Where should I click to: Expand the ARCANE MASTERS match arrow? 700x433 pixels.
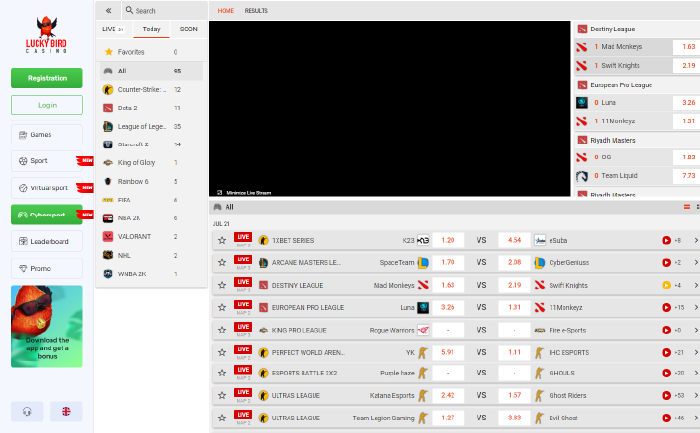pos(696,262)
